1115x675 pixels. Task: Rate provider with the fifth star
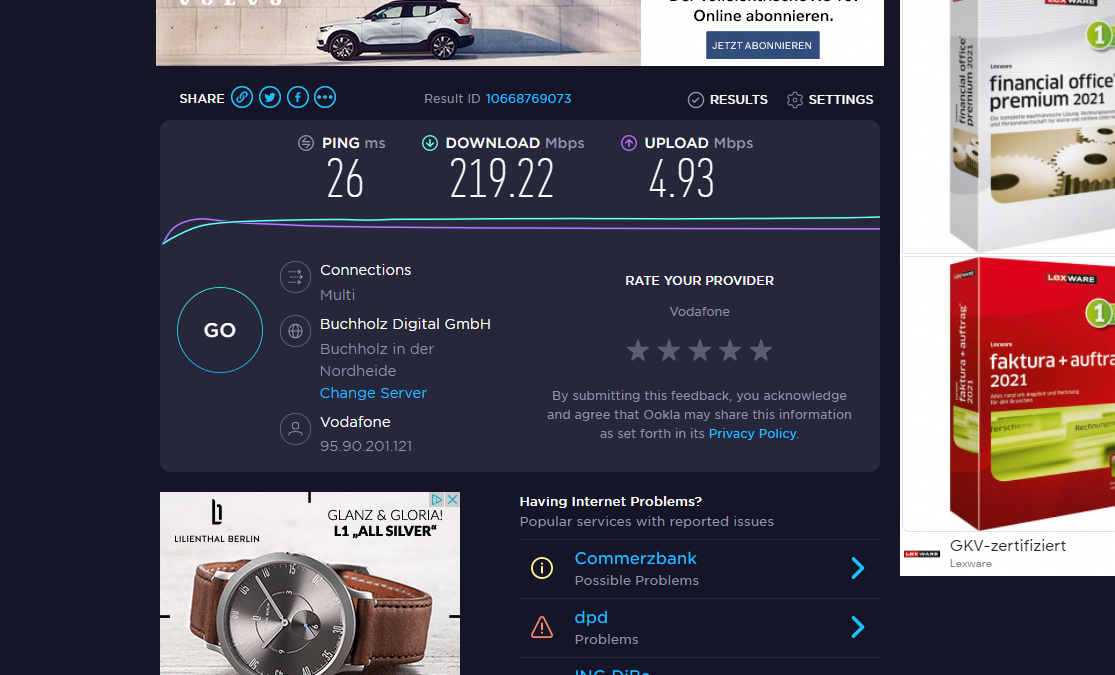tap(761, 350)
